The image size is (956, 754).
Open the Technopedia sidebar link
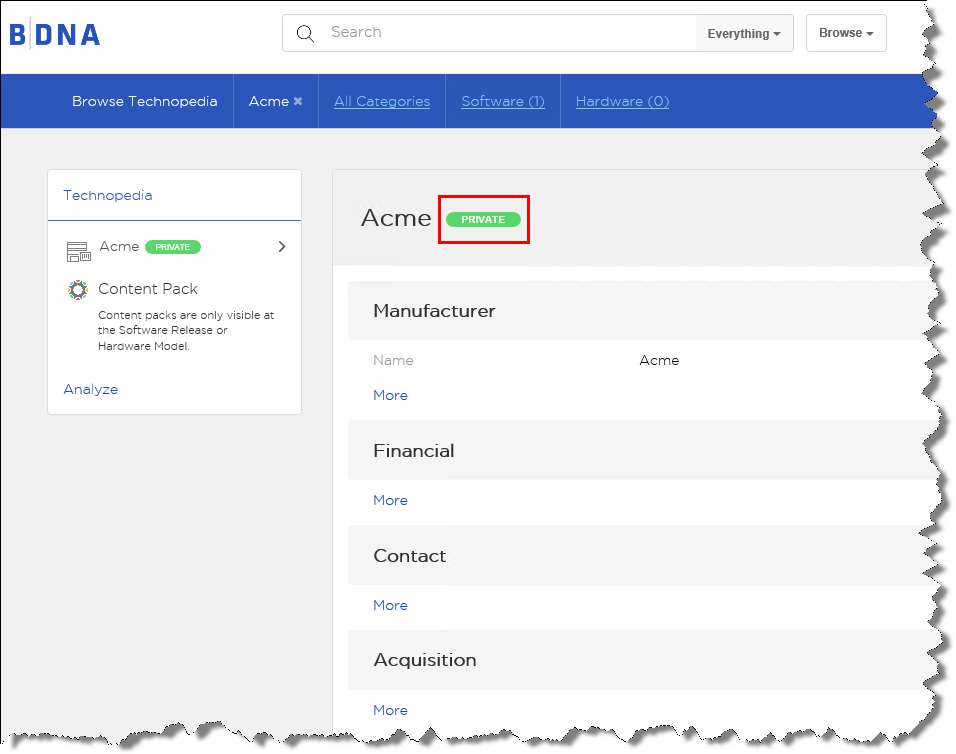(108, 195)
